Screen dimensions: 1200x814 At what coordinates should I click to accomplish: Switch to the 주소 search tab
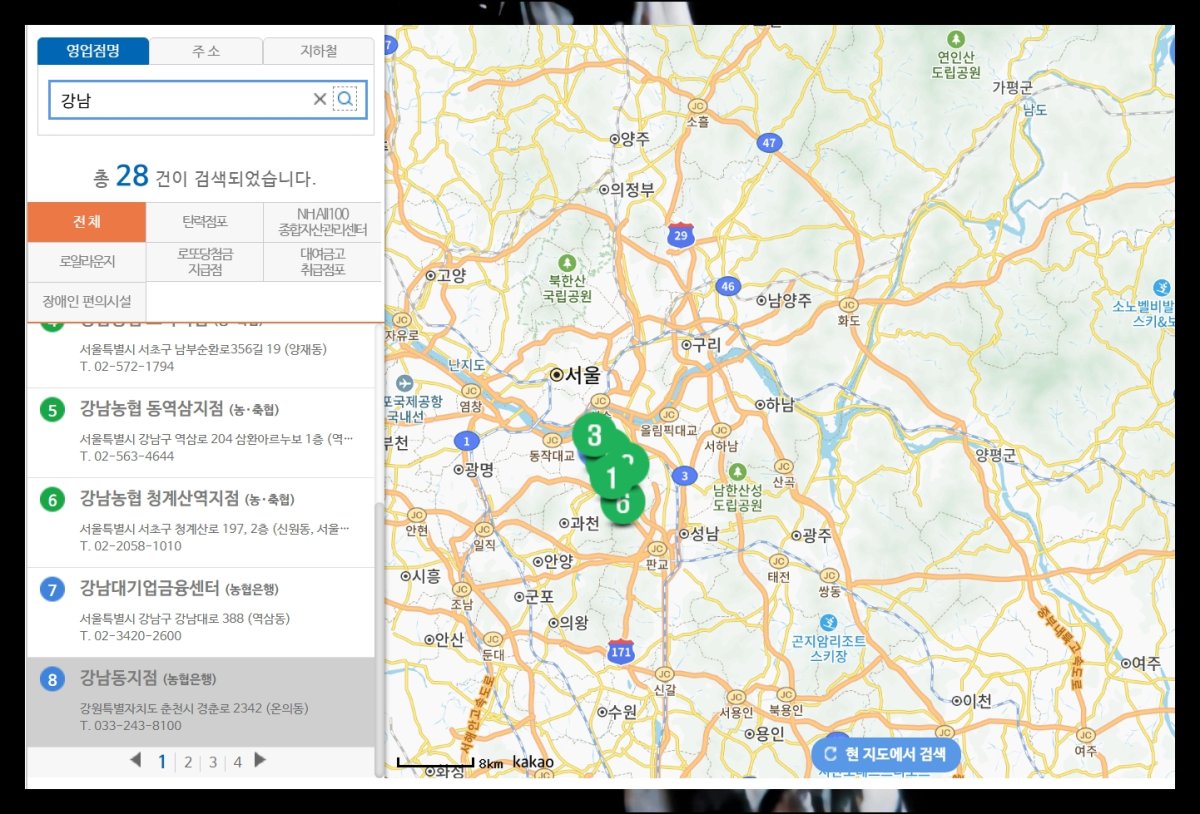206,51
